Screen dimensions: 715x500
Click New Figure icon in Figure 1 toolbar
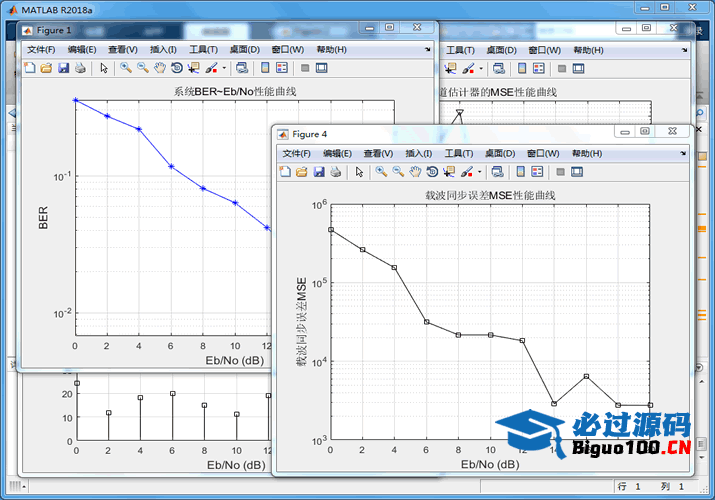(30, 68)
